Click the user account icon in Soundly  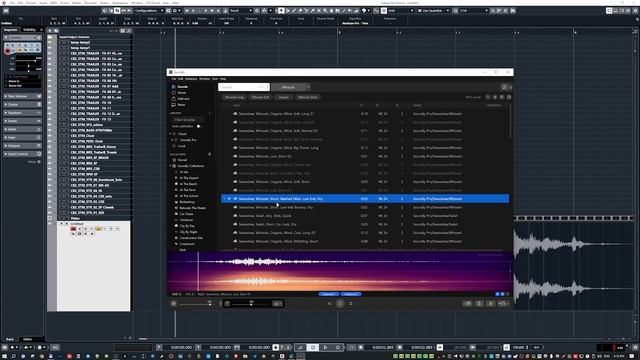coord(504,87)
